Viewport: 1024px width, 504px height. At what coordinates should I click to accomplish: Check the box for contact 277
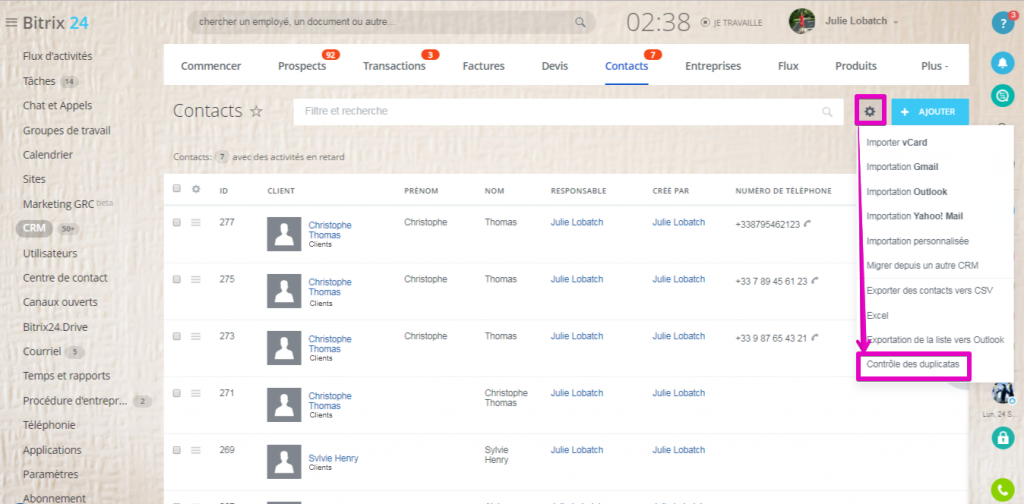[x=176, y=223]
